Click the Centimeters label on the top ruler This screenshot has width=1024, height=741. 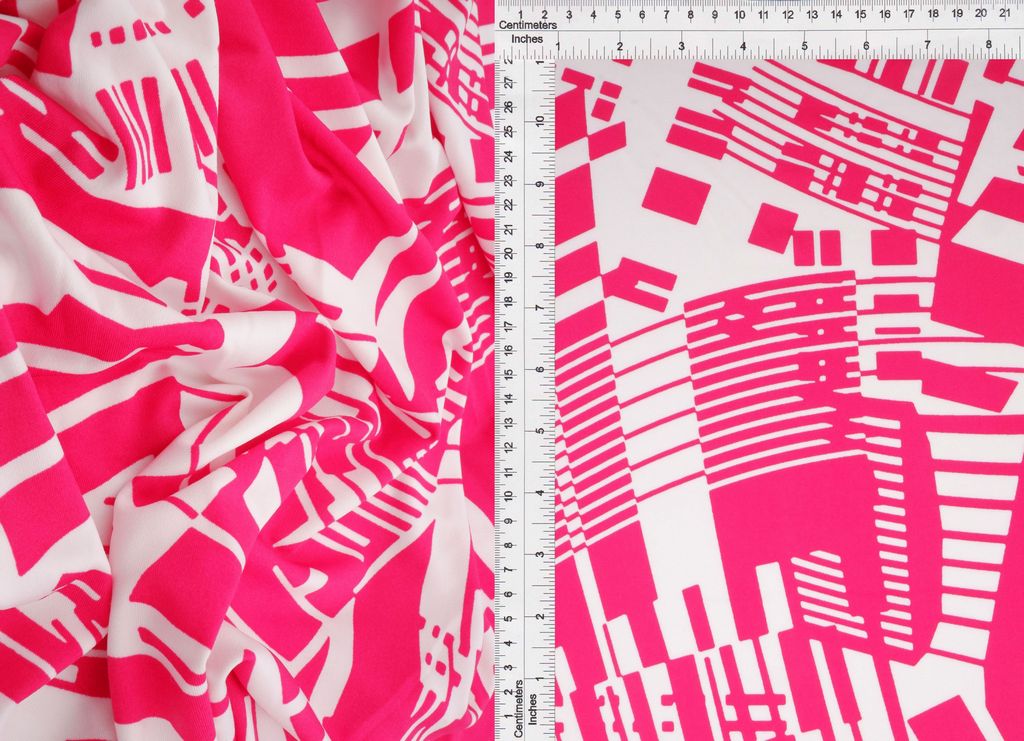point(527,25)
